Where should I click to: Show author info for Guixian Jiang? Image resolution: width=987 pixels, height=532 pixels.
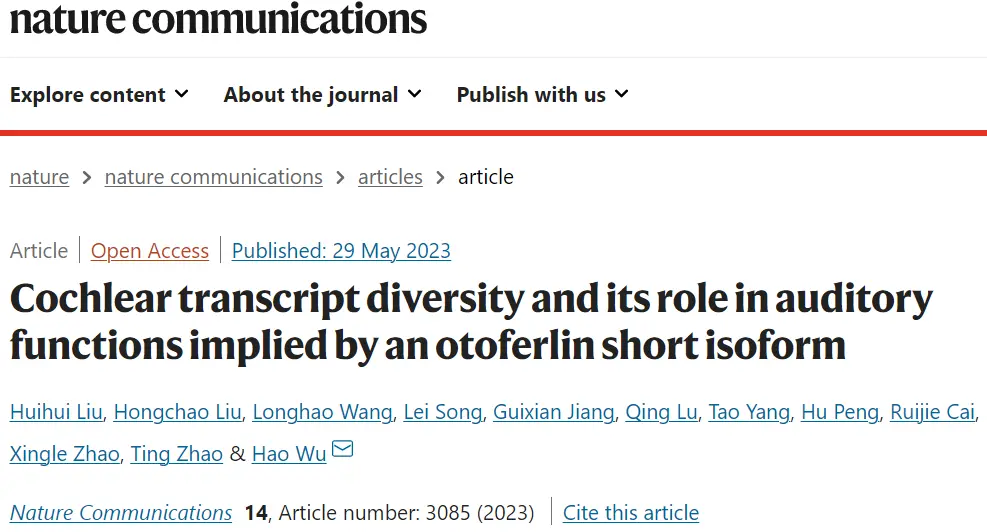[554, 412]
